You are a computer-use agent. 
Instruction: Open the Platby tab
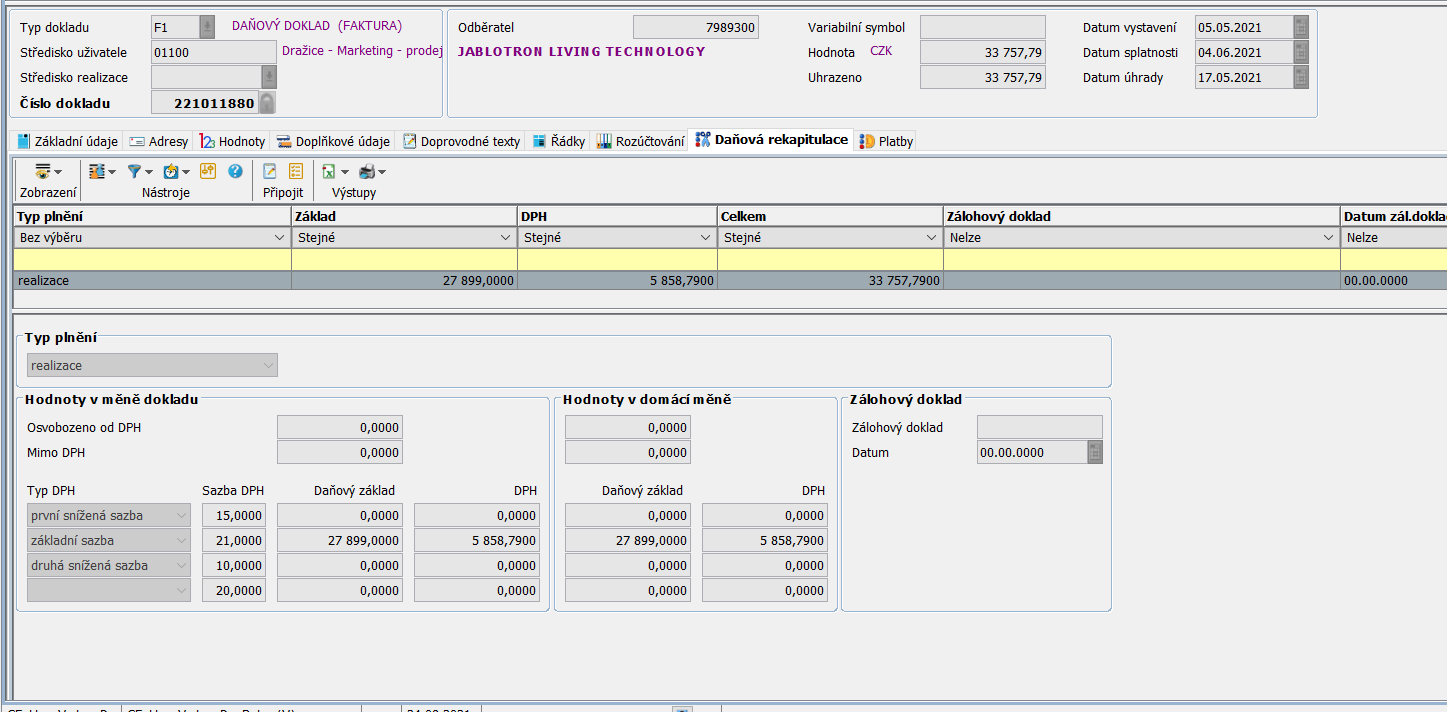887,141
